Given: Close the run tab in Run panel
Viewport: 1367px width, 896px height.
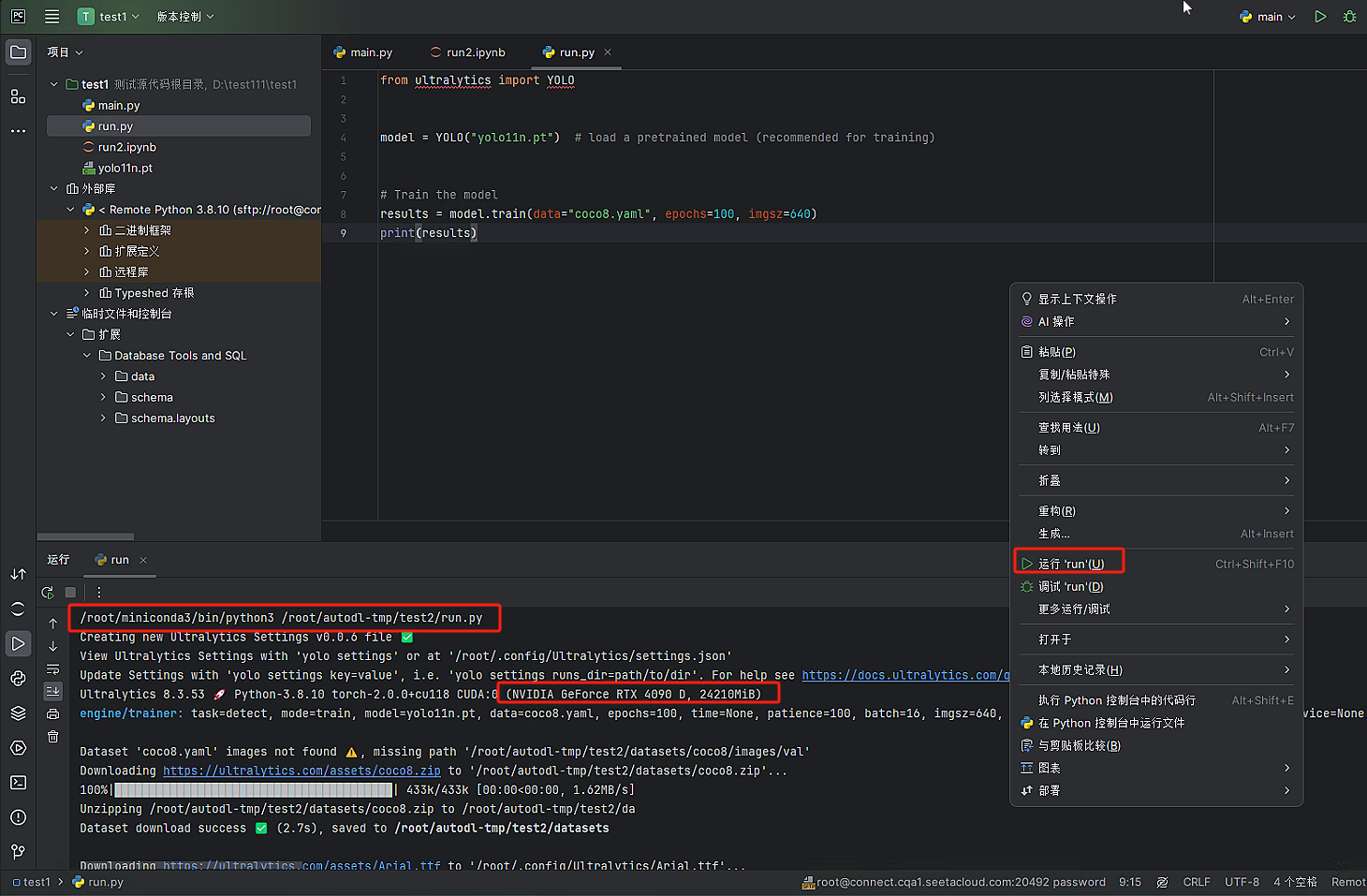Looking at the screenshot, I should [143, 560].
